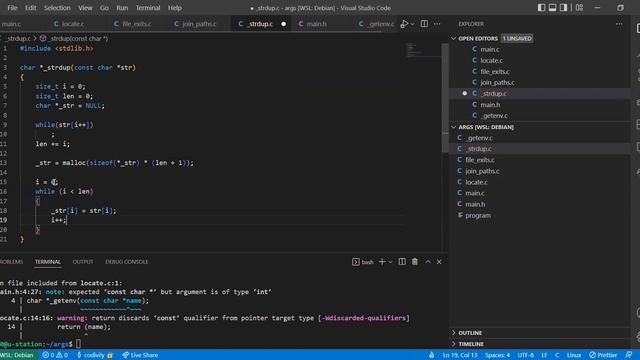Open the View menu
This screenshot has width=640, height=360.
[x=85, y=8]
